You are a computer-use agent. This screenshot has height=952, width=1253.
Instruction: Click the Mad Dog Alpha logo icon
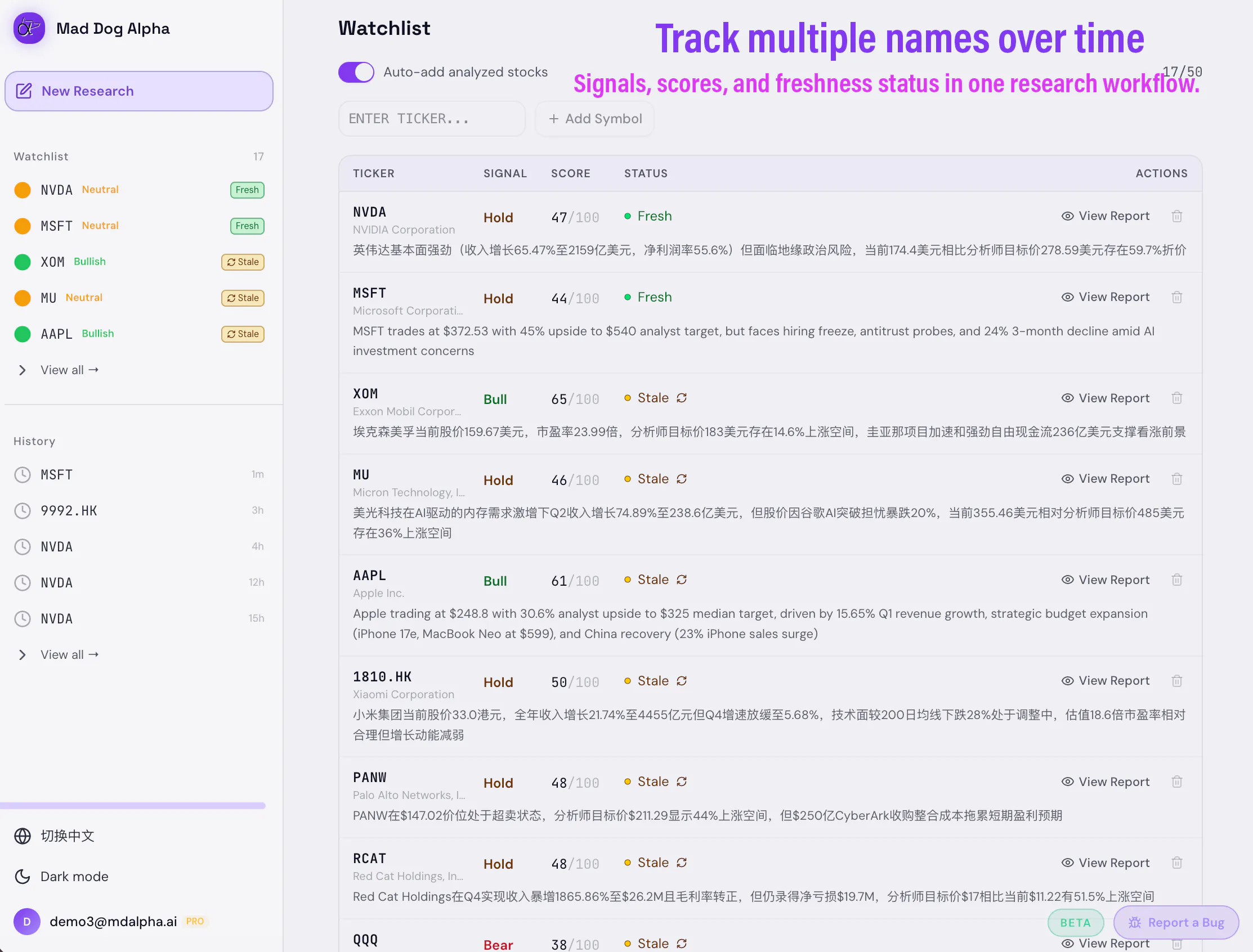coord(29,28)
